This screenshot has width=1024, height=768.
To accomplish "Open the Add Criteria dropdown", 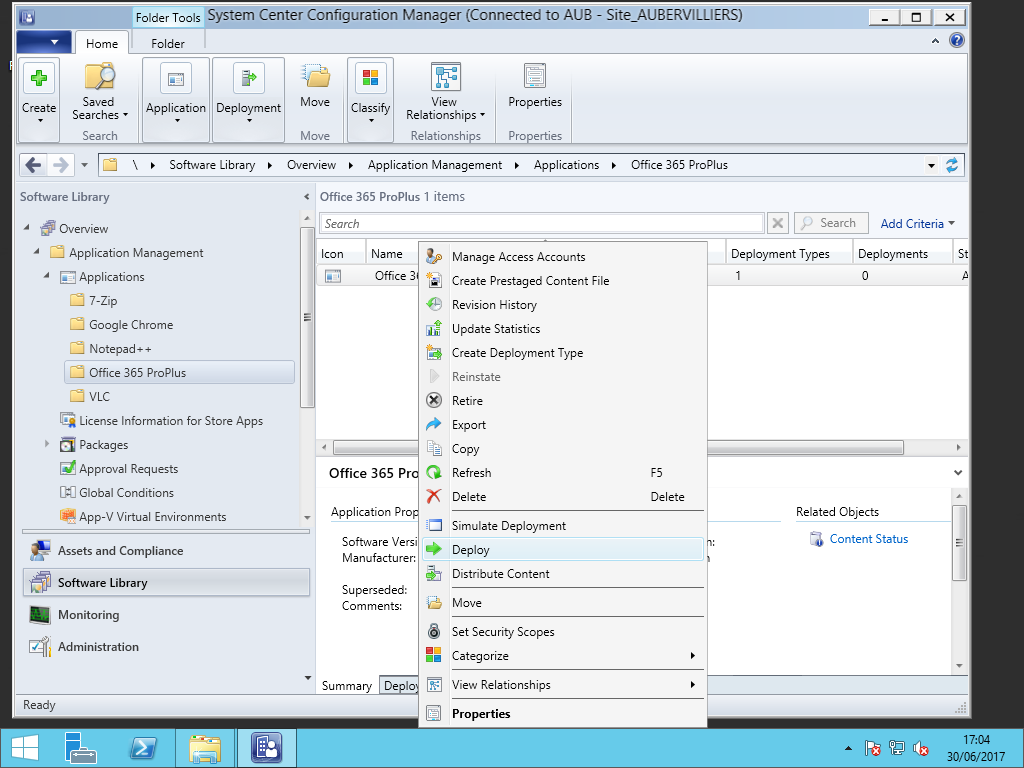I will coord(918,223).
